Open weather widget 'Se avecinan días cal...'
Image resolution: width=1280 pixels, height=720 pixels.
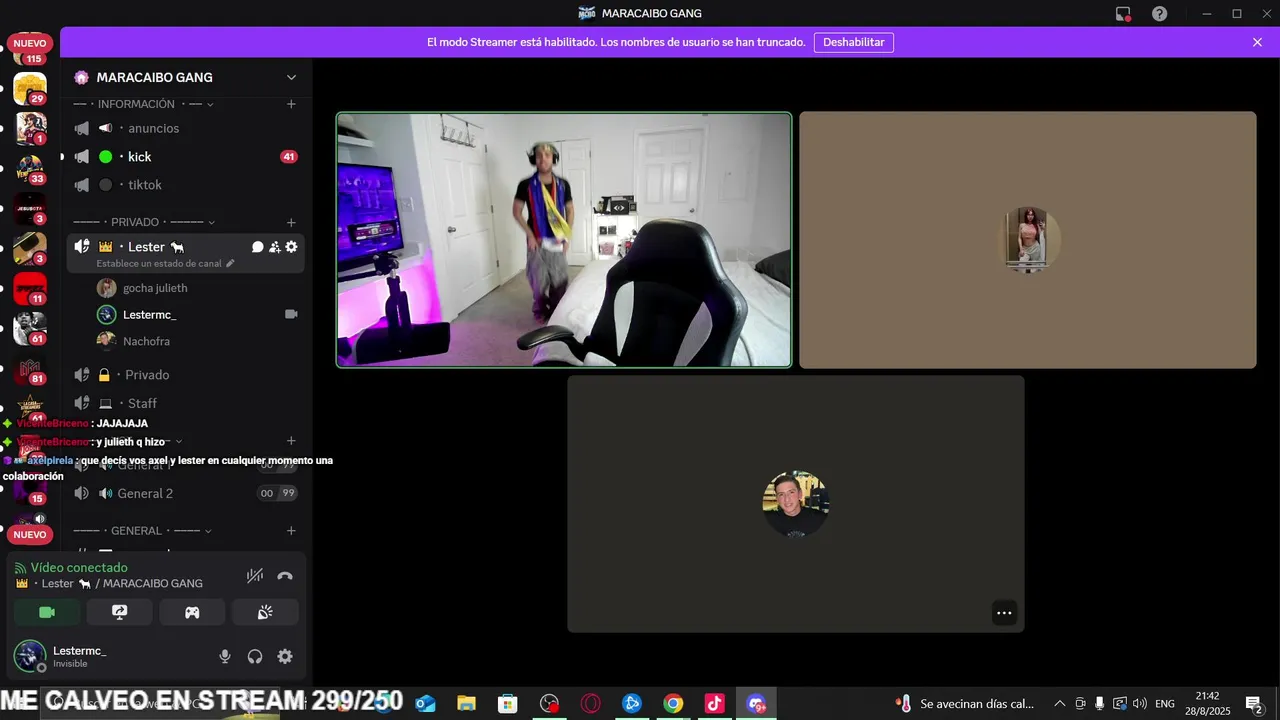click(x=965, y=704)
